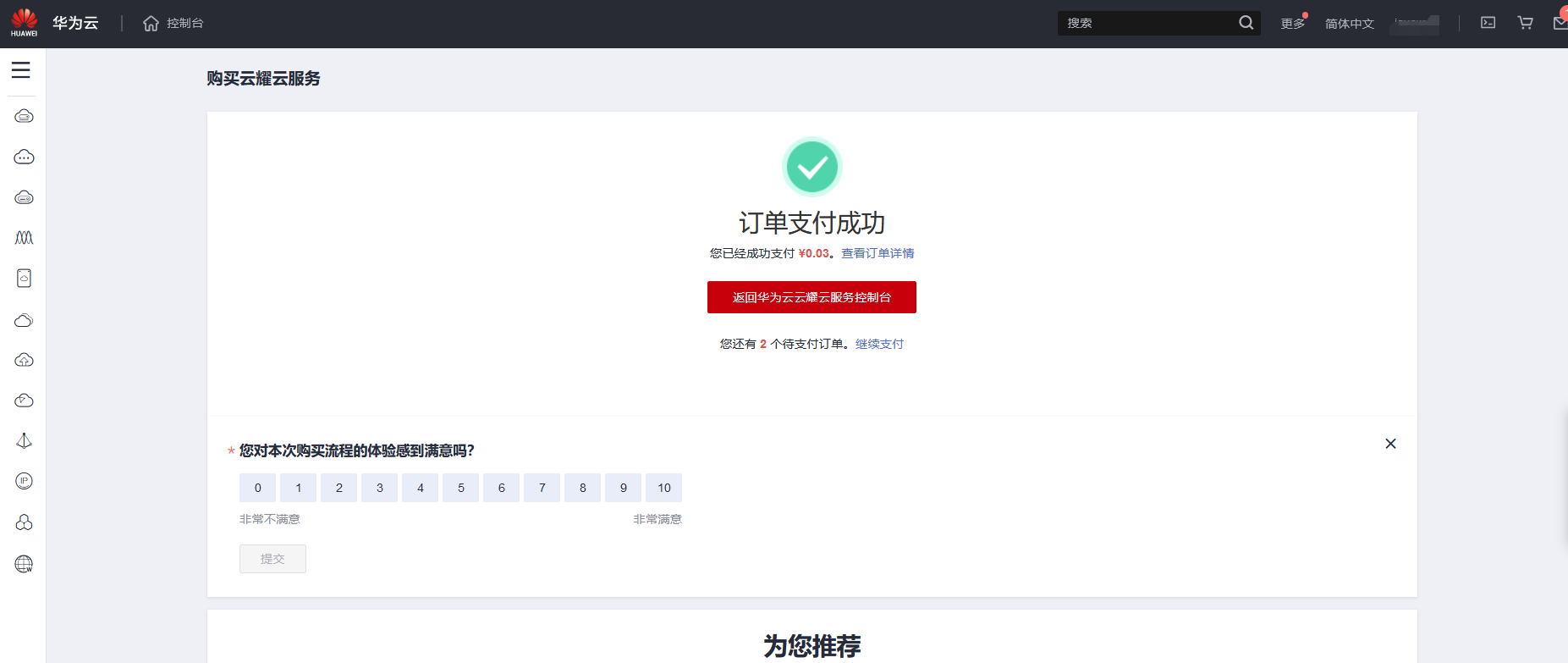Viewport: 1568px width, 663px height.
Task: Rate satisfaction score 0
Action: 258,488
